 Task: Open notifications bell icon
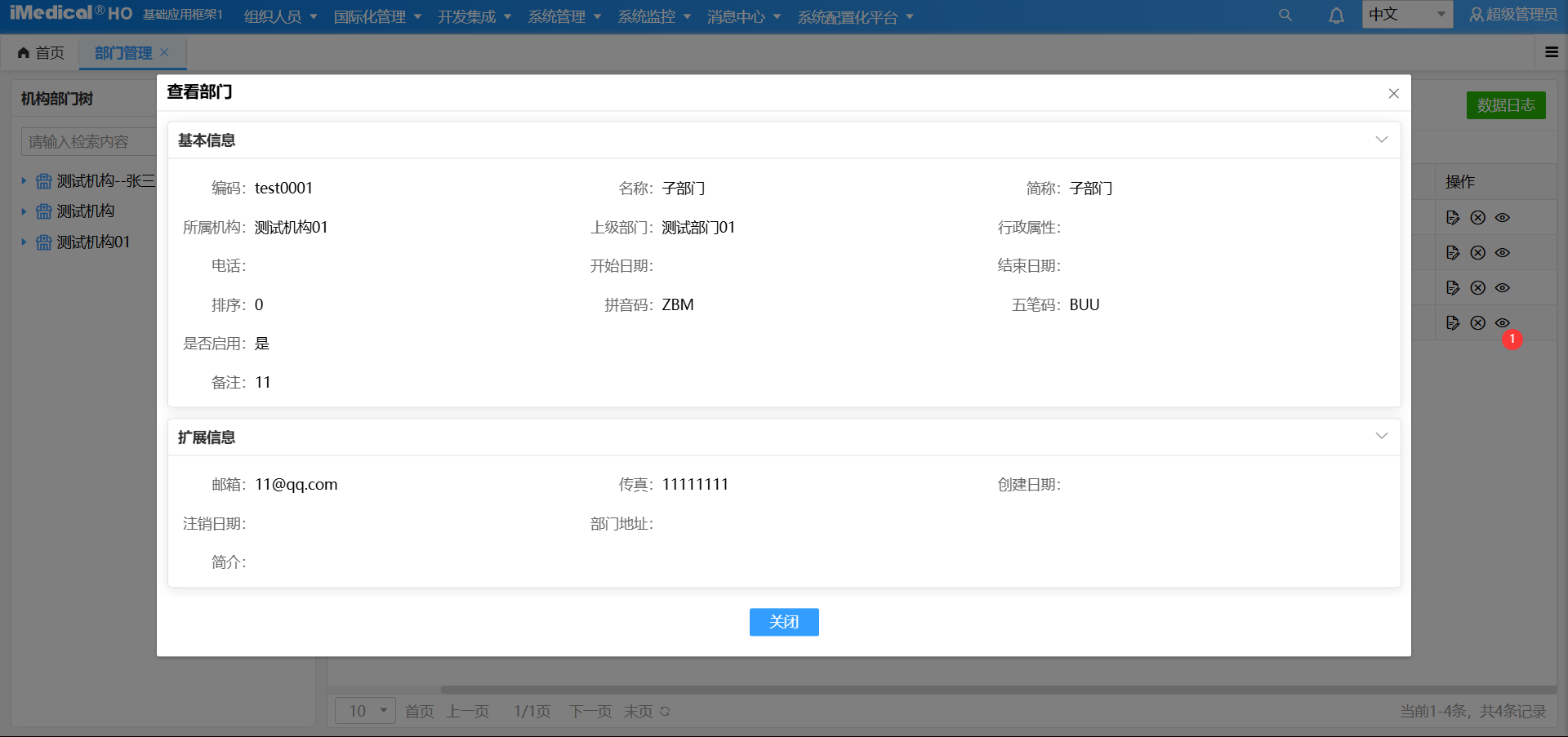tap(1336, 16)
